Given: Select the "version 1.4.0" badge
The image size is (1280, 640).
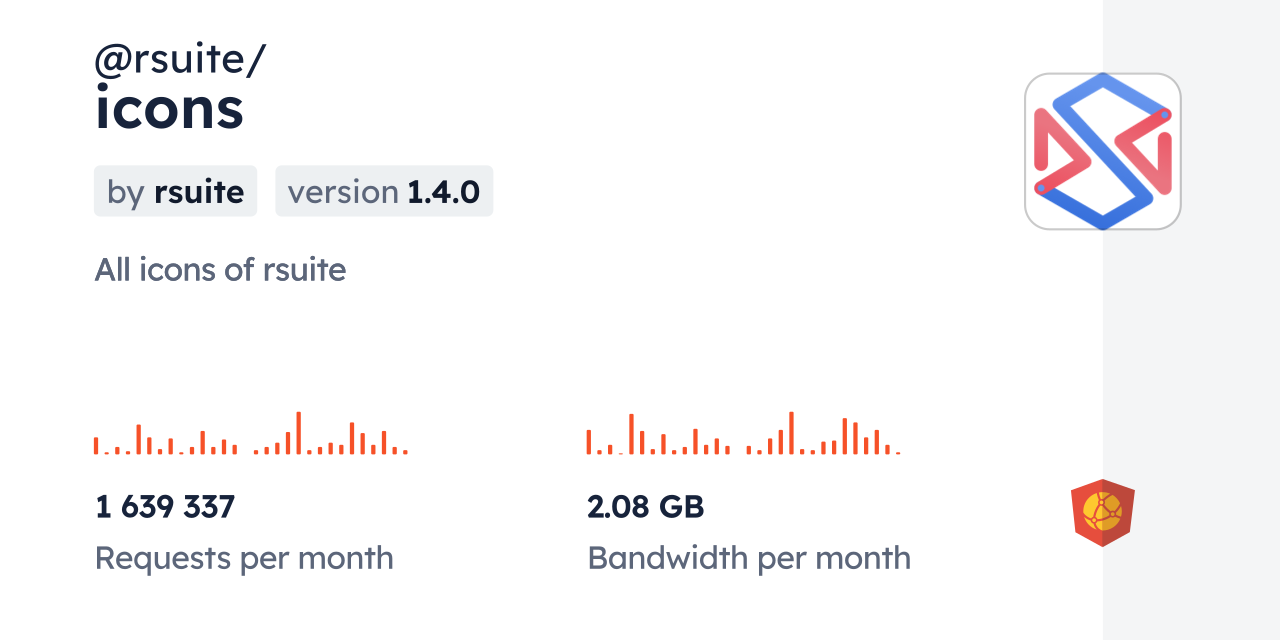Looking at the screenshot, I should (384, 191).
